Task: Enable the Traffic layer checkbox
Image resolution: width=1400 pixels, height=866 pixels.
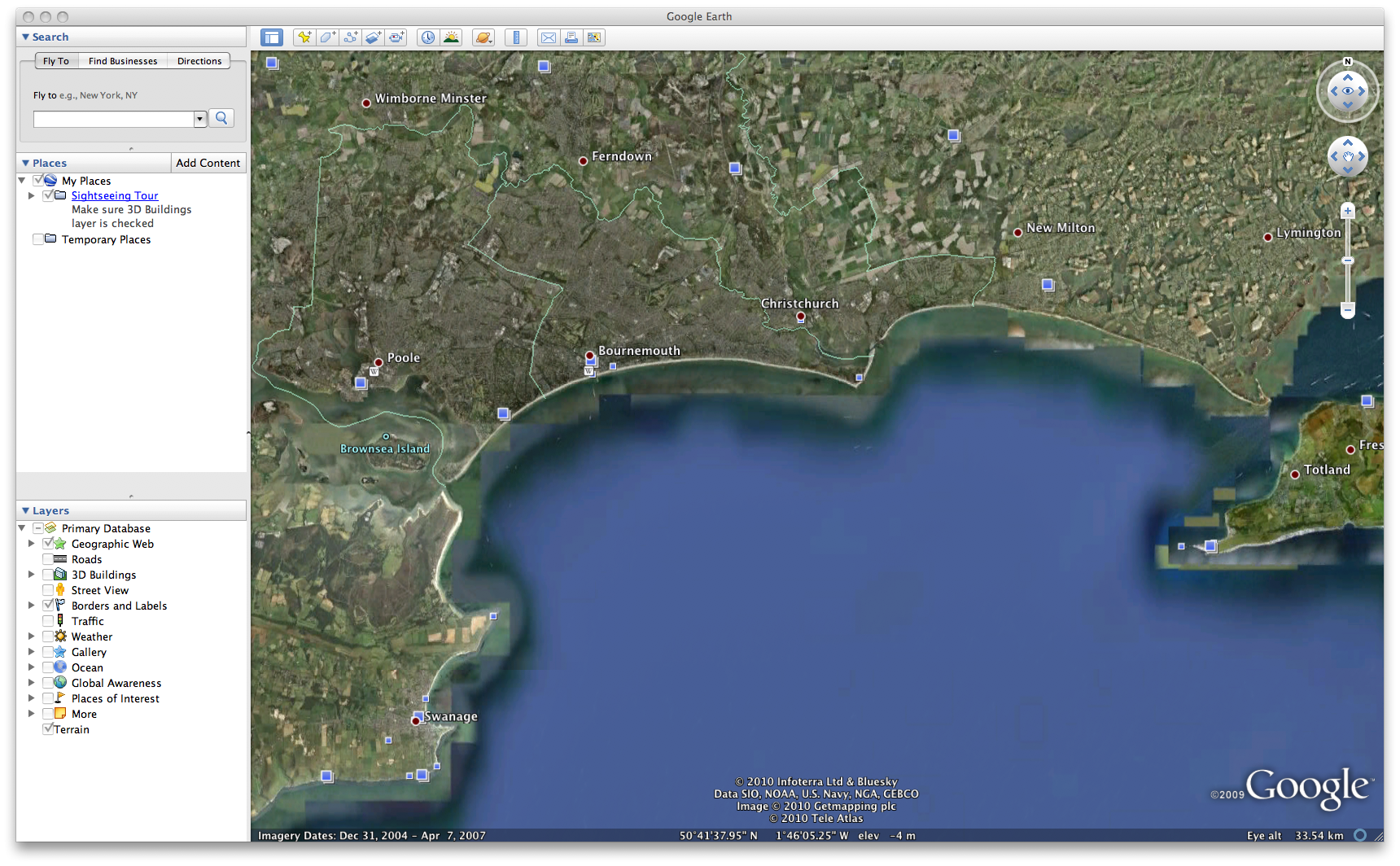Action: click(48, 621)
